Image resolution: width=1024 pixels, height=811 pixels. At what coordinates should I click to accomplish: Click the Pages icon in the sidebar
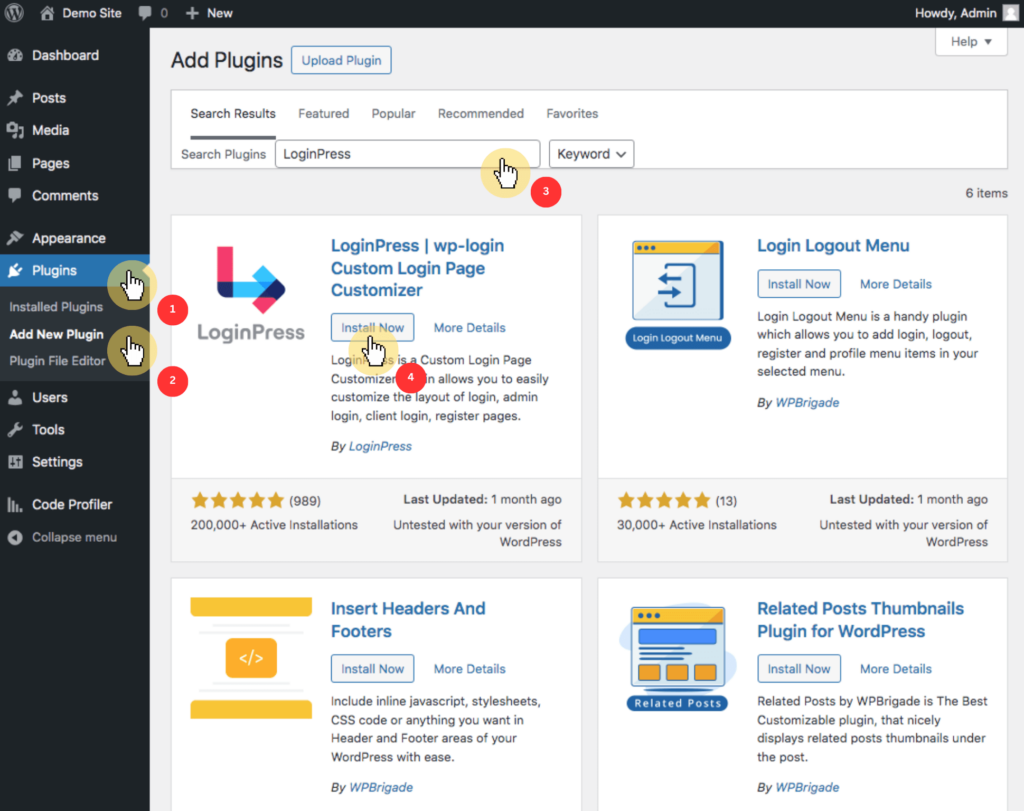15,163
